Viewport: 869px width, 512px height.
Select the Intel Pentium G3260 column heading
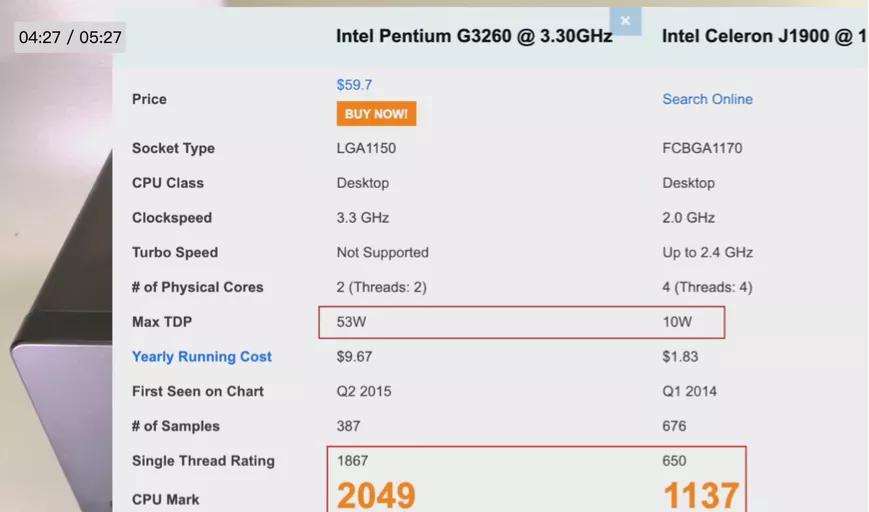click(x=474, y=37)
